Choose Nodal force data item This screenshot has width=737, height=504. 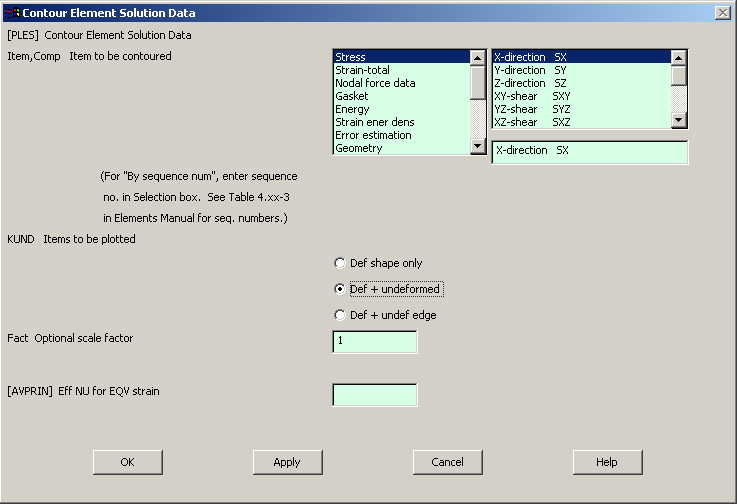click(x=402, y=83)
